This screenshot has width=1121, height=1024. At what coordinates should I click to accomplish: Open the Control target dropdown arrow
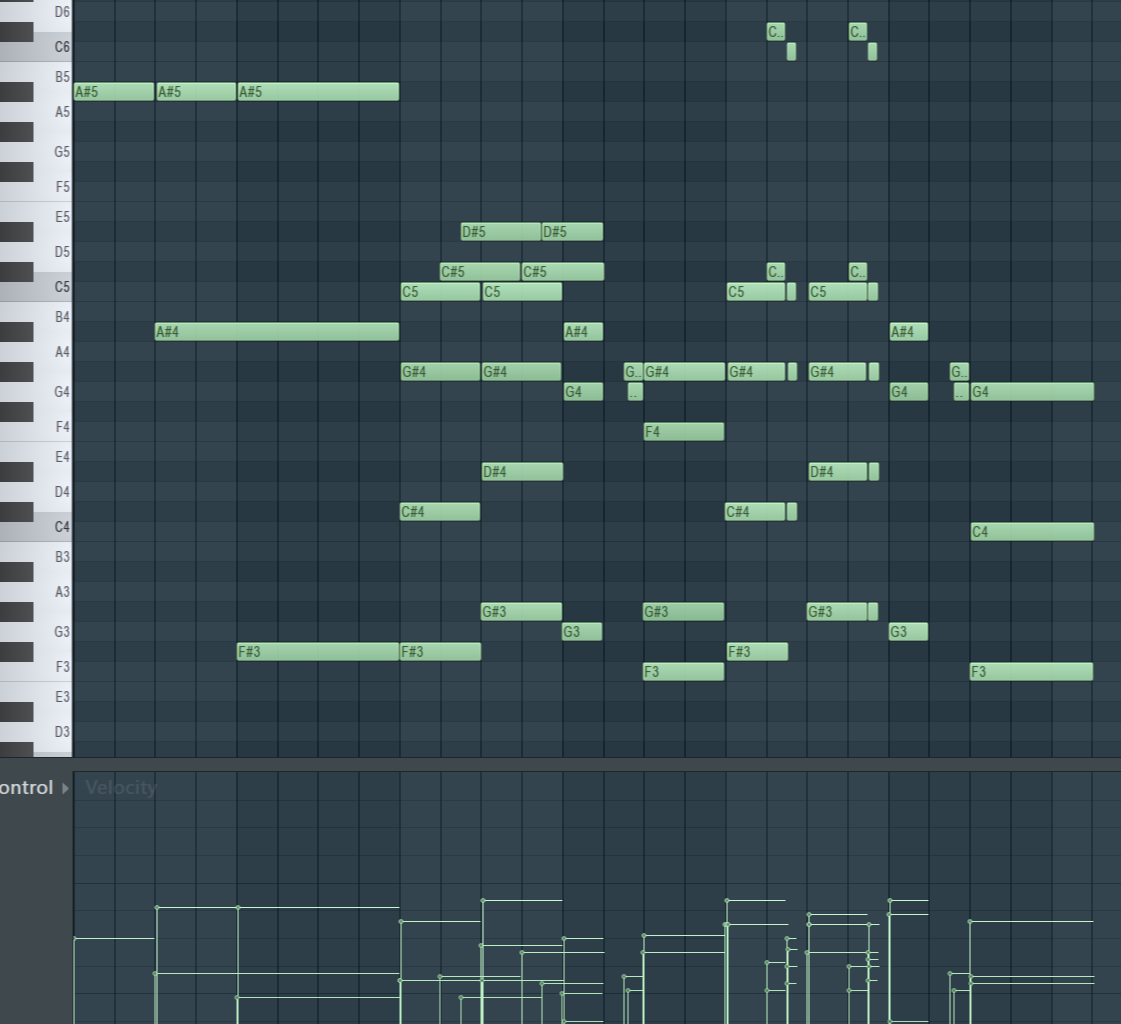pos(65,788)
